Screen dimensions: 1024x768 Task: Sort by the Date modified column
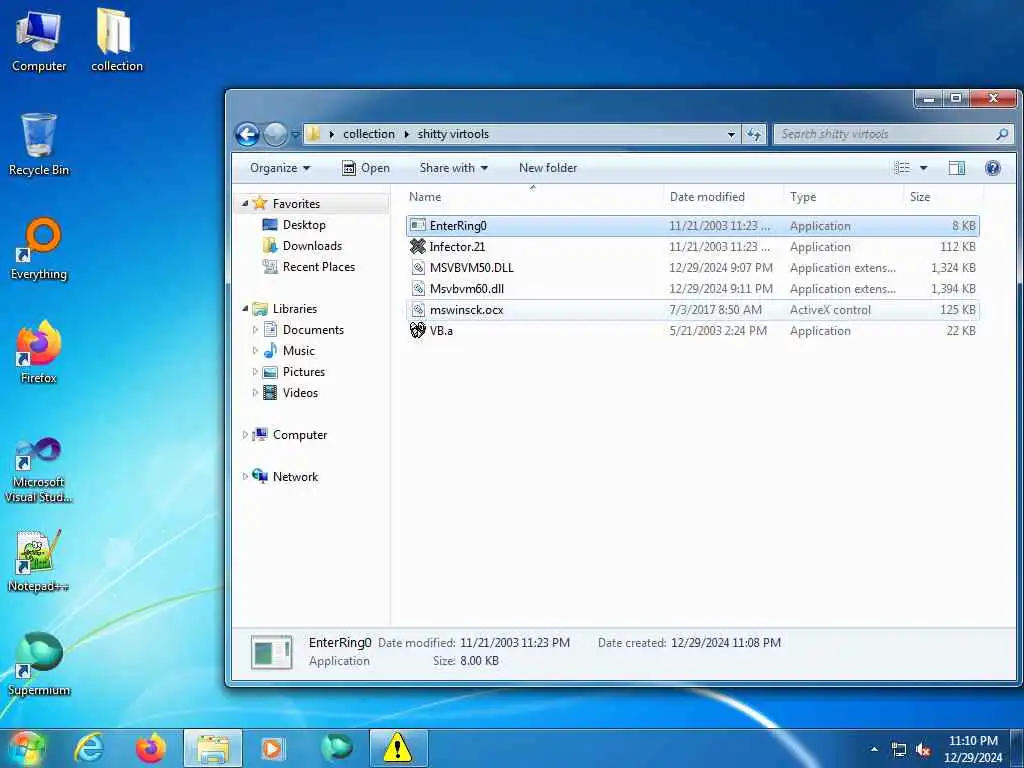723,197
